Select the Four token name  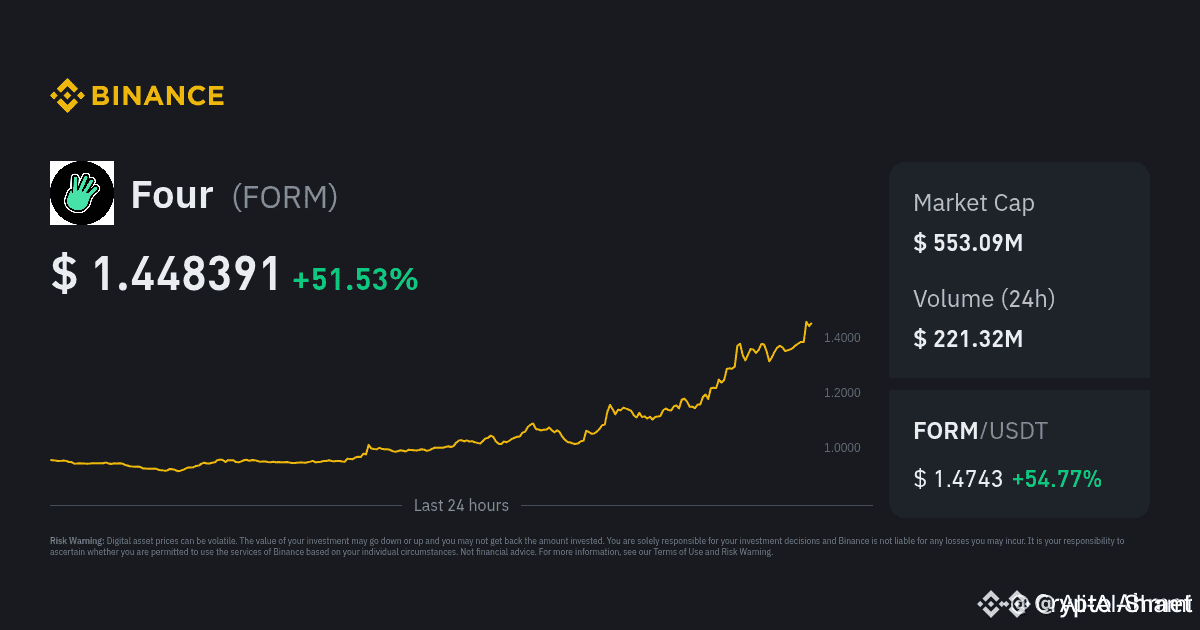point(172,195)
